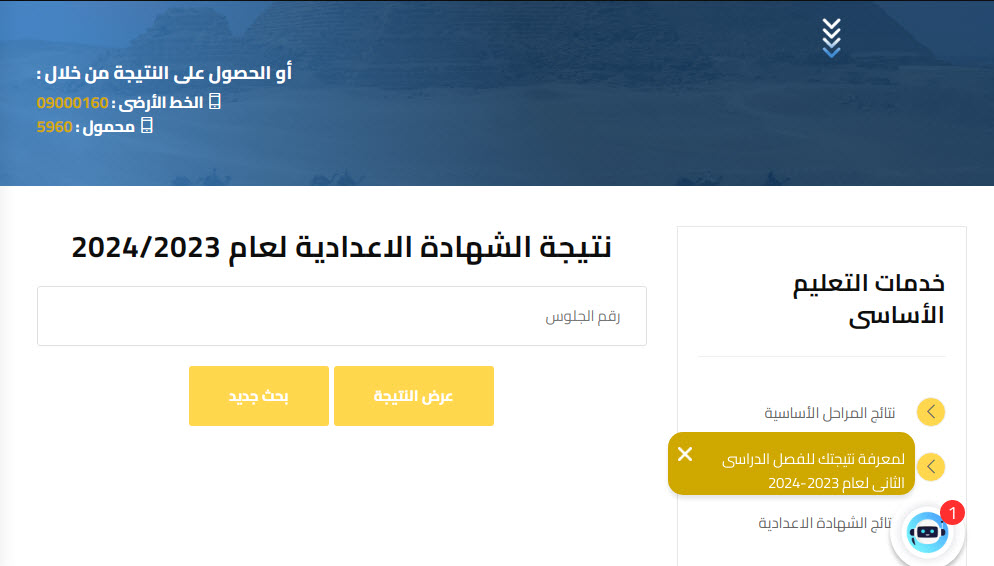The image size is (994, 566).
Task: Open نتائج المراحل الأساسية menu item
Action: (829, 413)
